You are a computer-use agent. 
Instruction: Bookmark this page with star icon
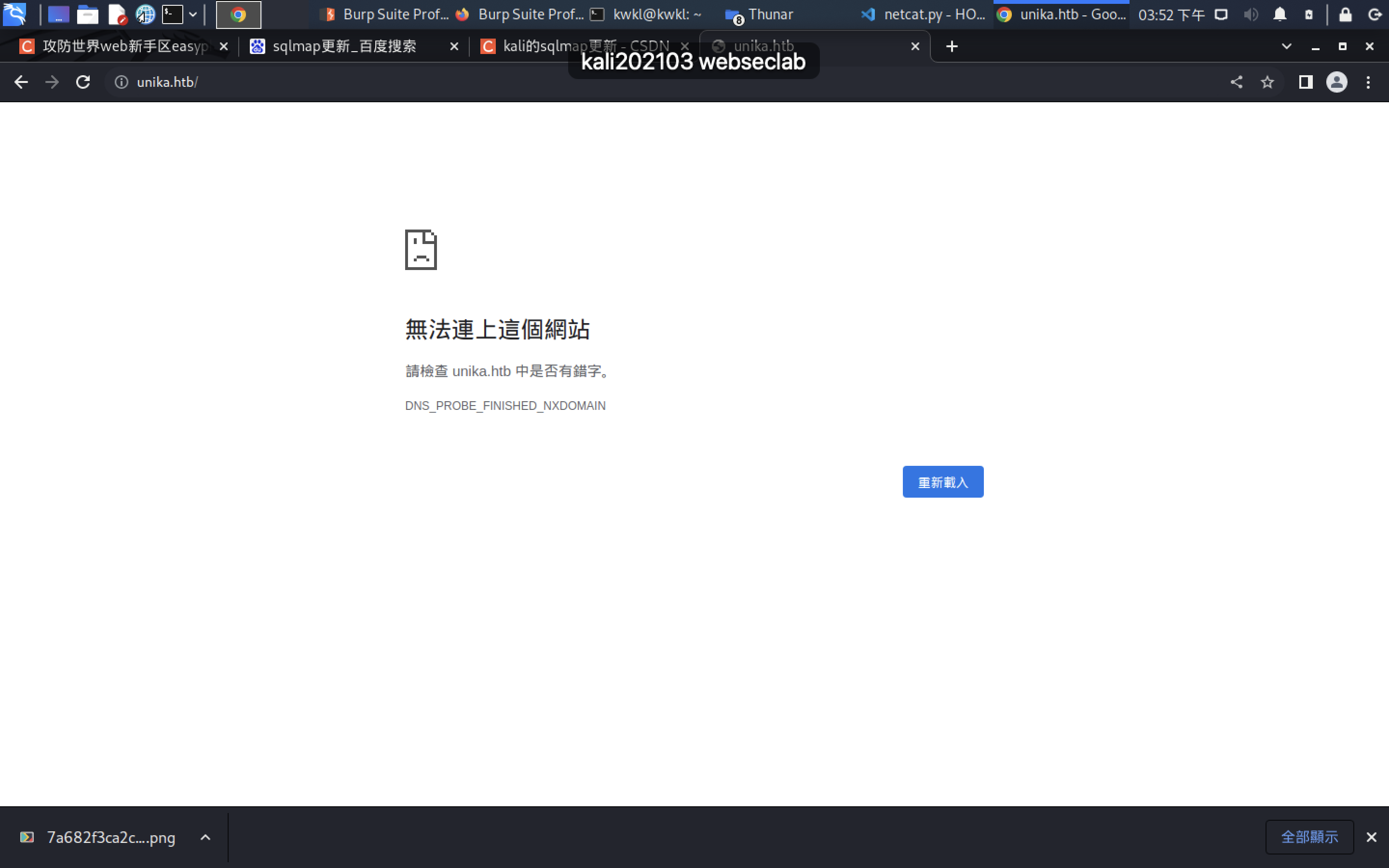1267,82
